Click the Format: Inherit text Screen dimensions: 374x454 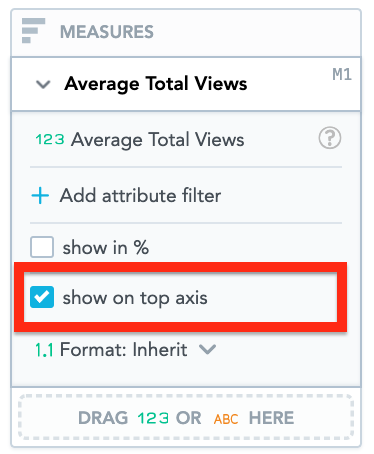pyautogui.click(x=123, y=350)
